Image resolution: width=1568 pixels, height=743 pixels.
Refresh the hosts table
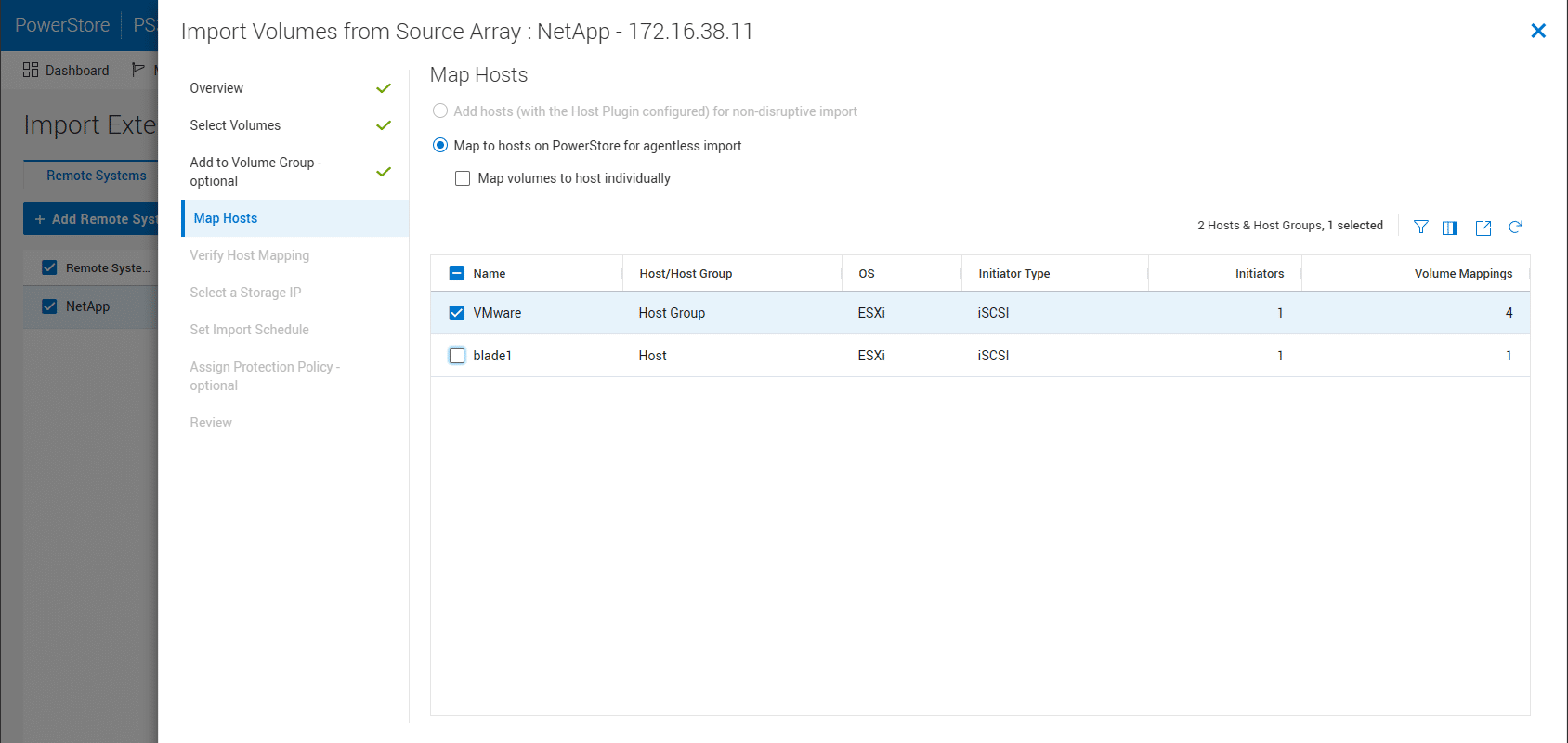click(x=1515, y=228)
